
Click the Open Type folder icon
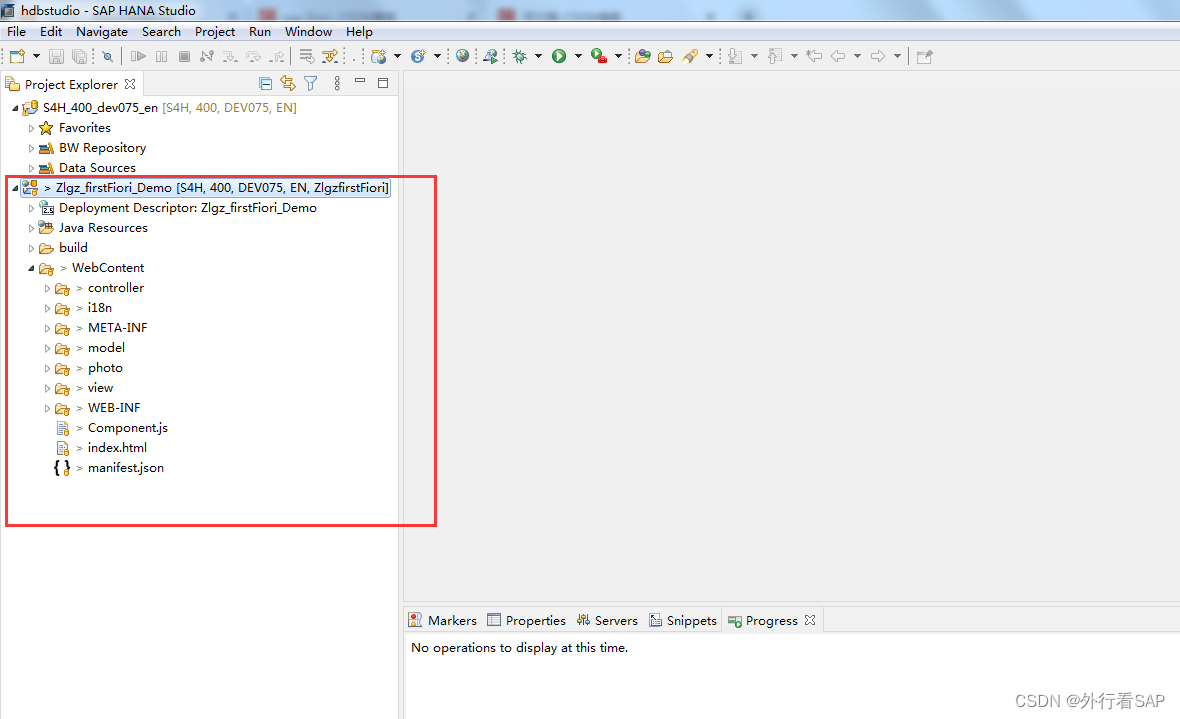pos(643,56)
